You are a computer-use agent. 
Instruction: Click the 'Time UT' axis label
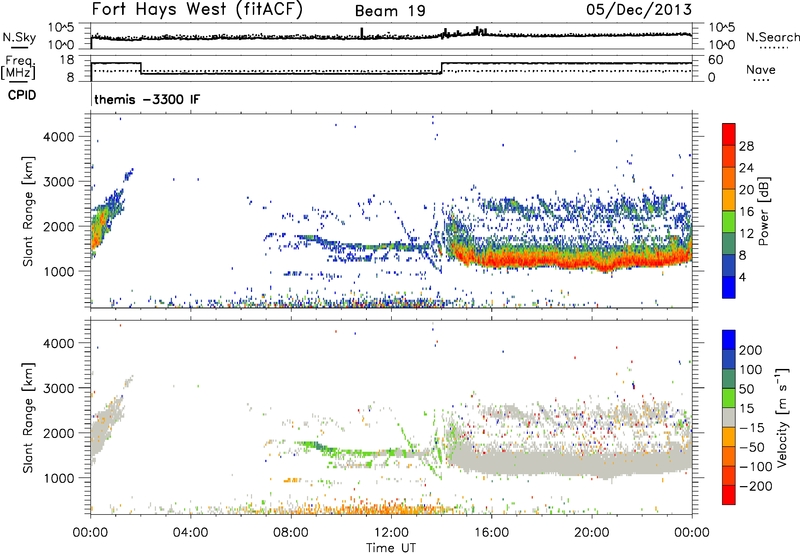391,548
